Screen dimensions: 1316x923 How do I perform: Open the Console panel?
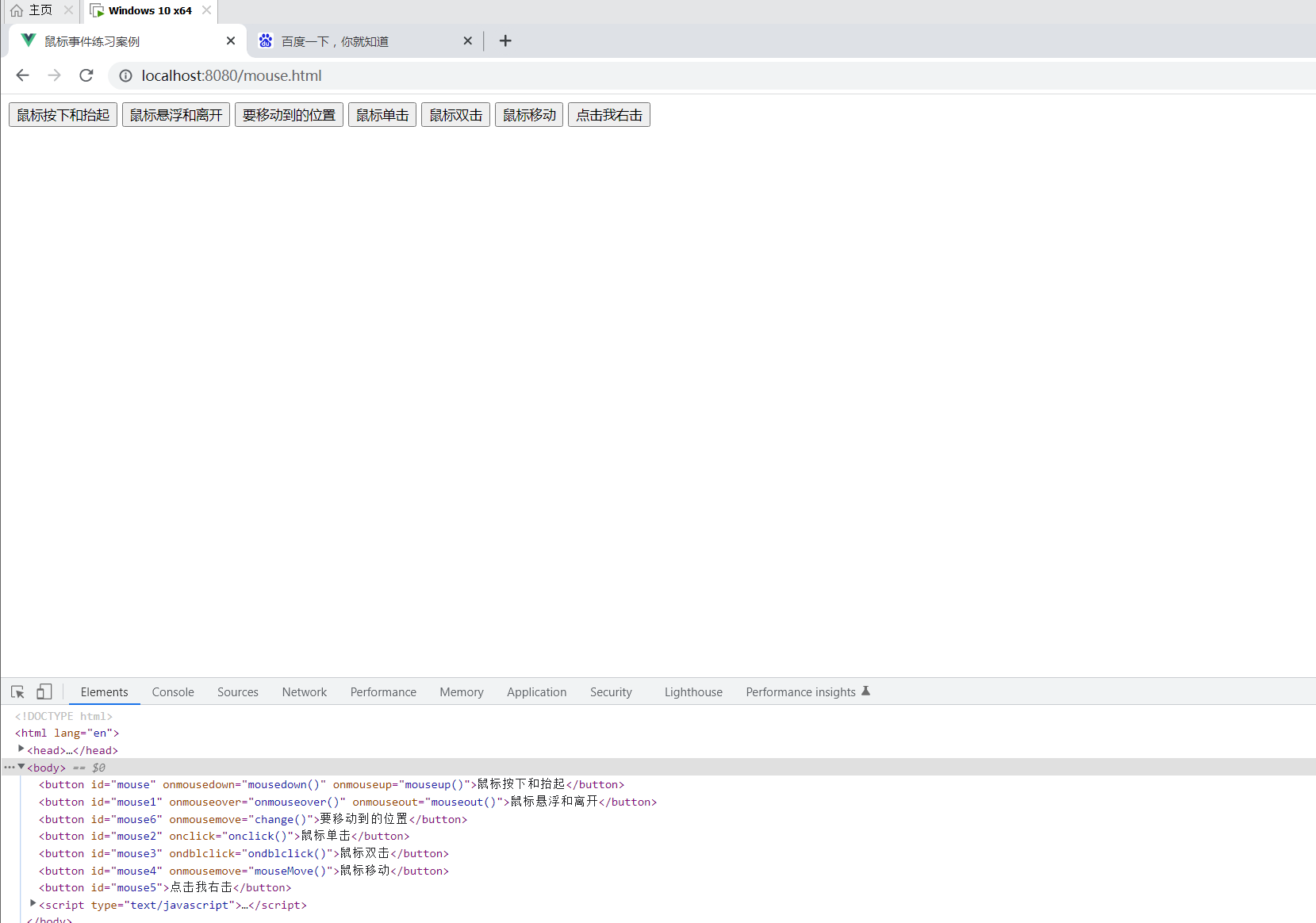click(x=173, y=692)
